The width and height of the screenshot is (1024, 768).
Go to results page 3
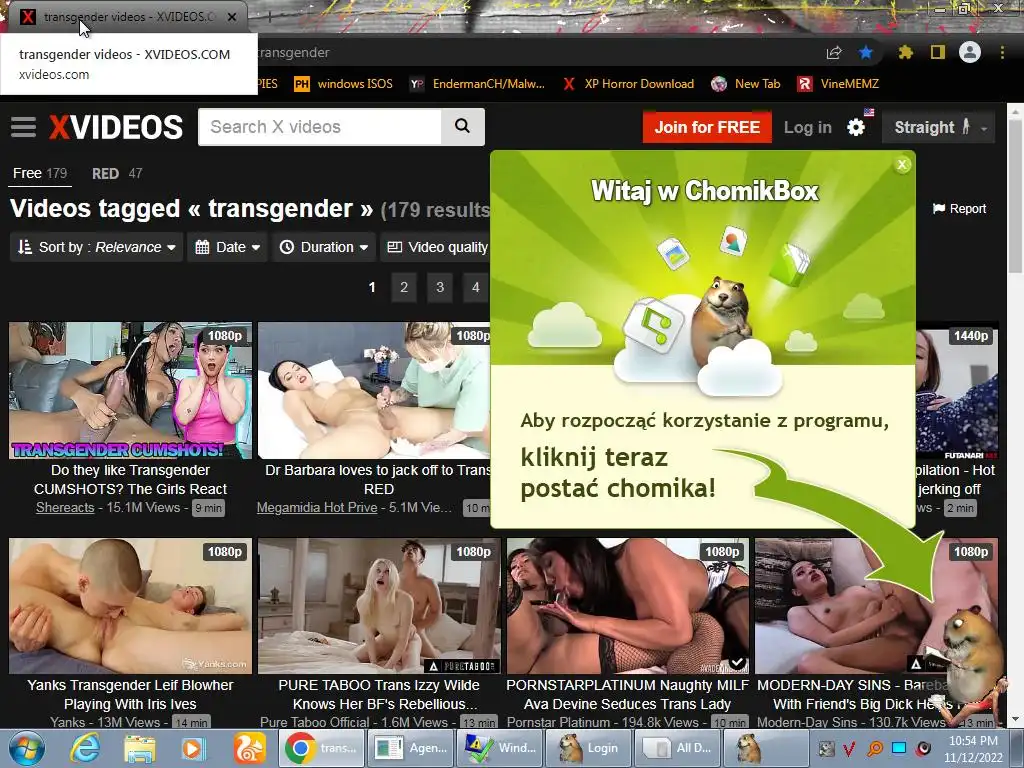(440, 287)
